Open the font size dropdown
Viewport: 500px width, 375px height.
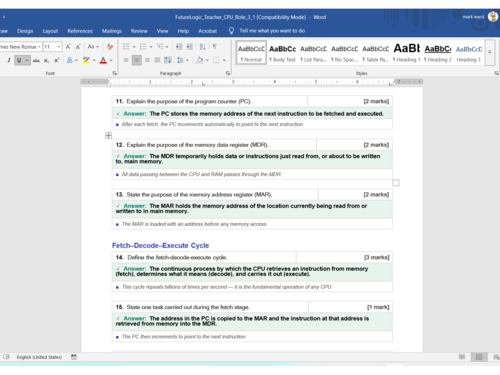[59, 47]
